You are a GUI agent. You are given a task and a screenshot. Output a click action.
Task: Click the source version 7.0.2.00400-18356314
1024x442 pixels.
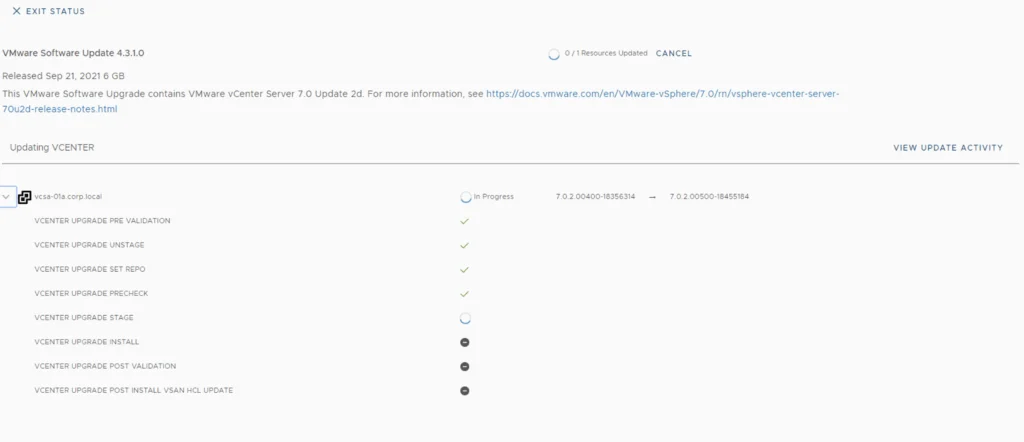pos(595,196)
